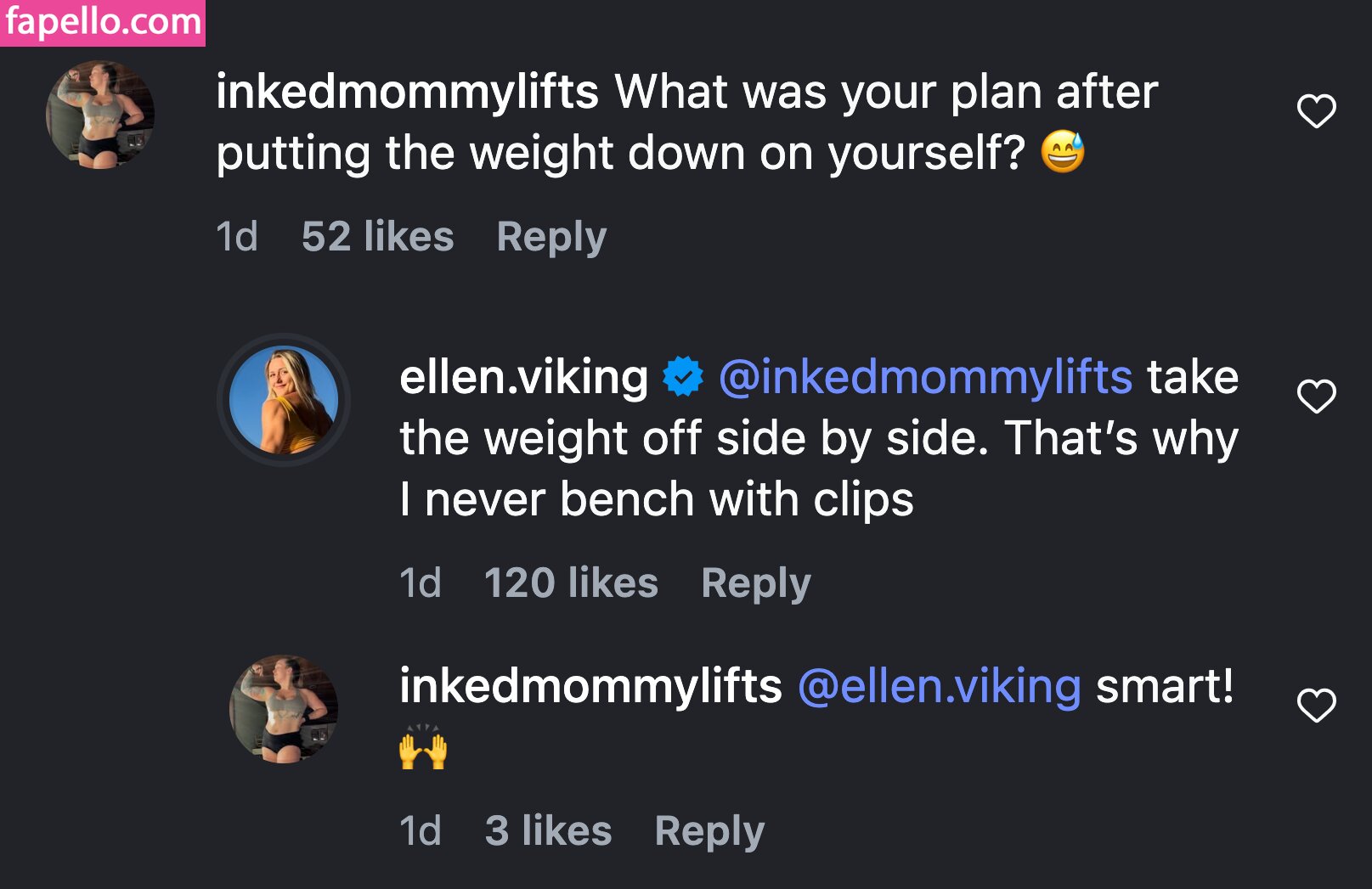Open inkedmommylifts avatar on the top comment
The height and width of the screenshot is (889, 1372).
[100, 115]
